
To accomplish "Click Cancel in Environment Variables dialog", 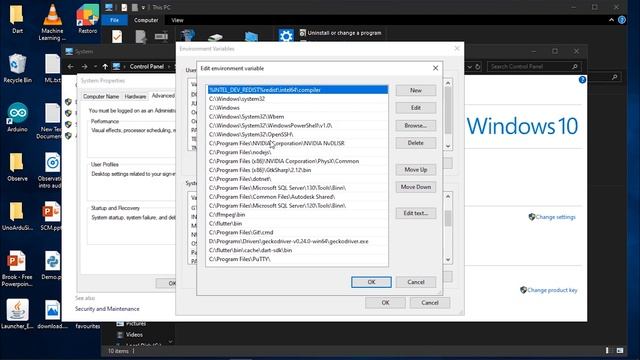I will pos(430,302).
